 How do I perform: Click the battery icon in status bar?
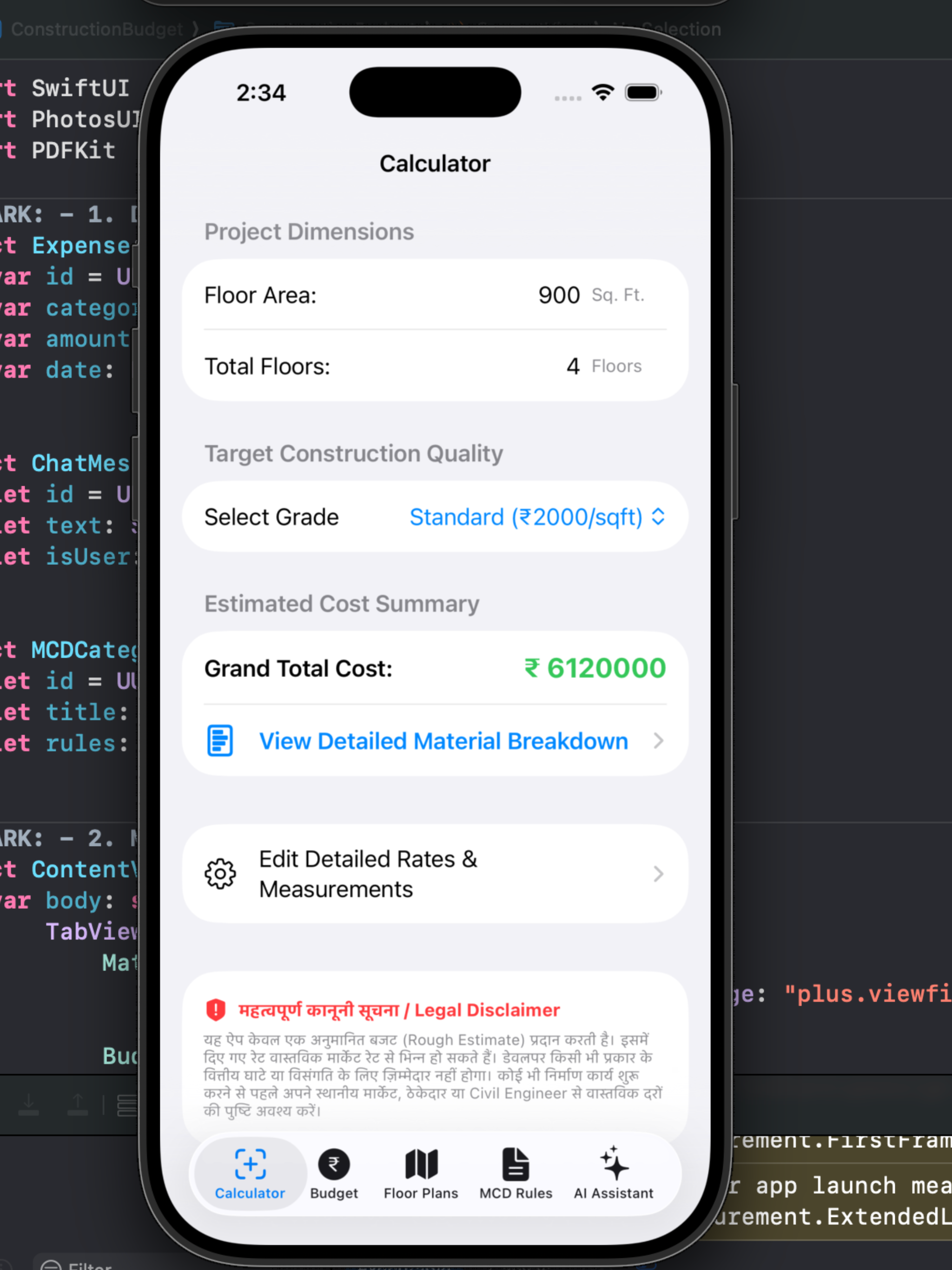[x=643, y=93]
